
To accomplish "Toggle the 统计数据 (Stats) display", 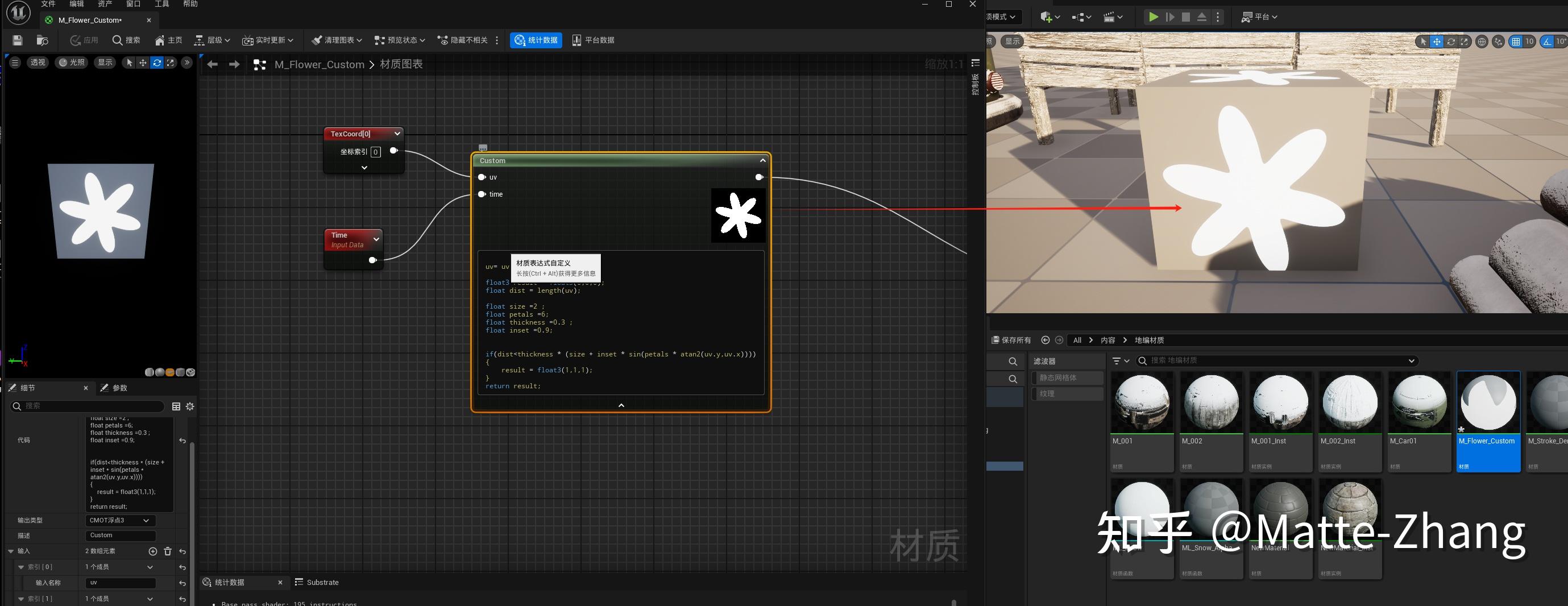I will click(x=536, y=40).
